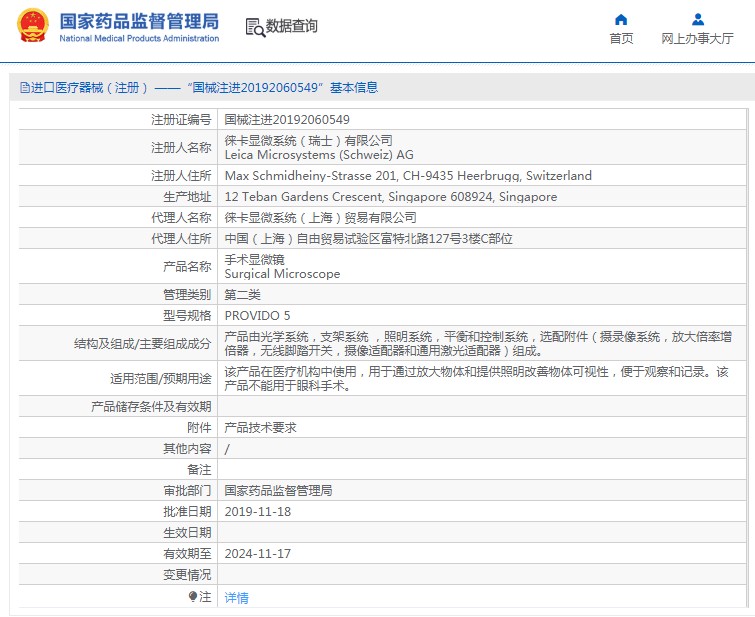Click National Medical Products Administration subtitle
Screen dimensions: 755x617
[x=139, y=39]
